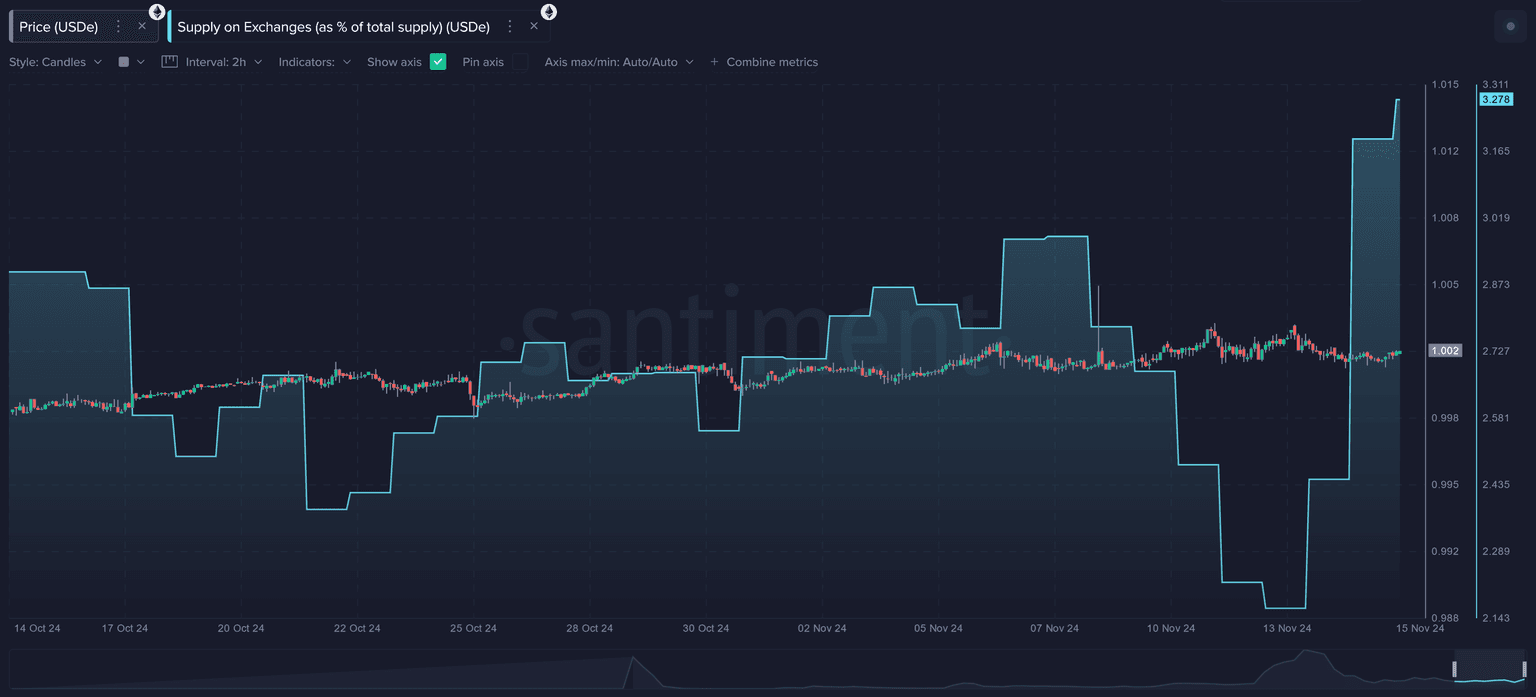Select the Supply on Exchanges metric tab

tap(333, 27)
